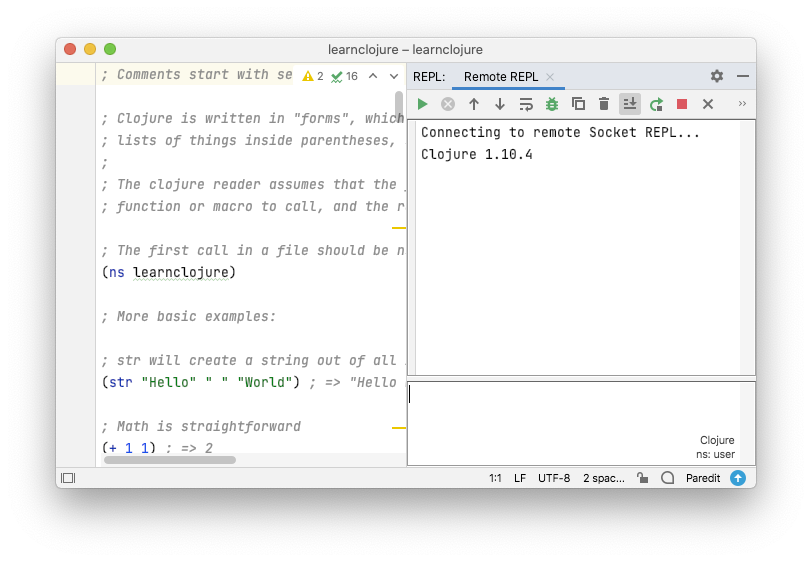Click the "Connecting to remote Socket REPL..." line
The height and width of the screenshot is (562, 812).
(560, 133)
